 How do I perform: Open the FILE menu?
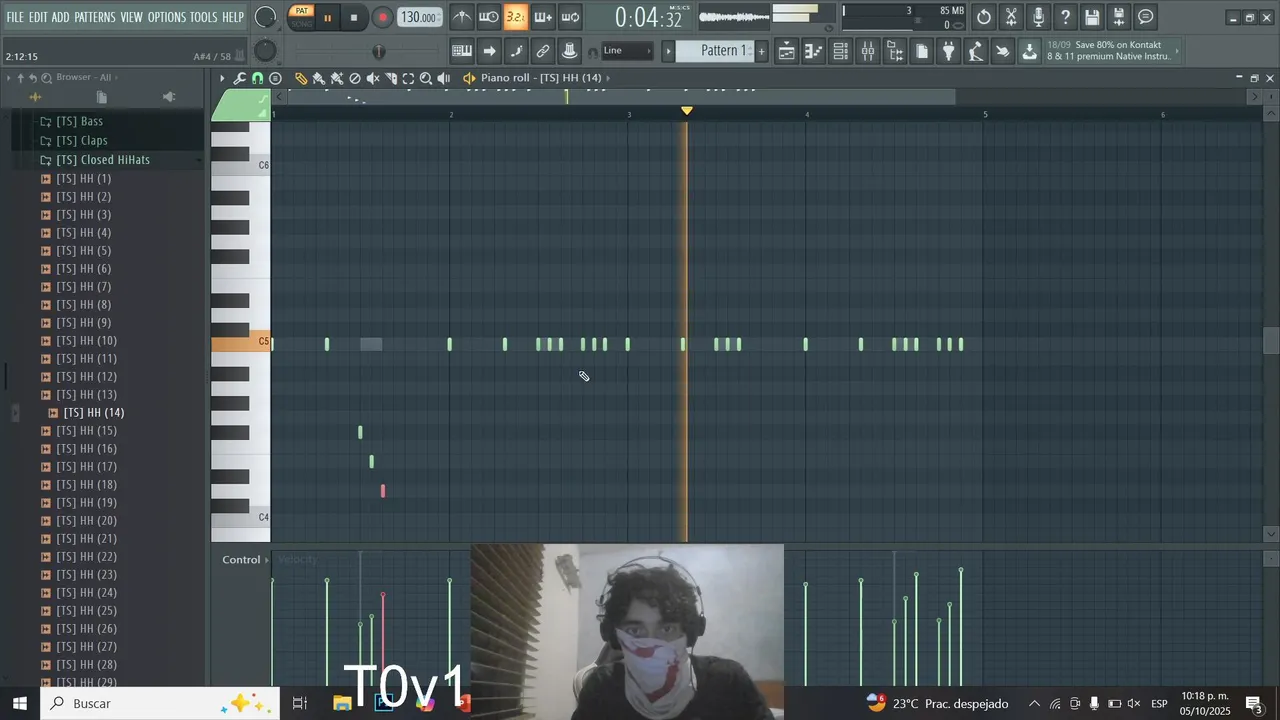[x=15, y=17]
